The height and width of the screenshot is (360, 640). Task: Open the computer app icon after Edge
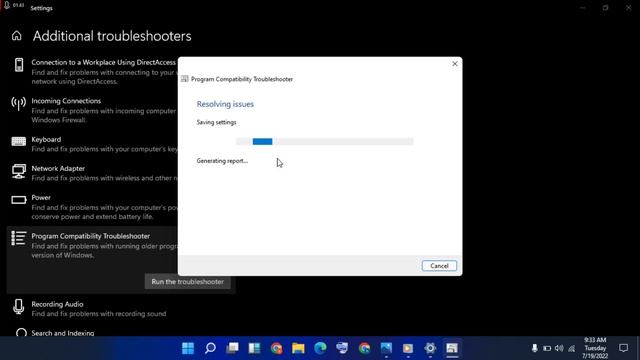click(x=342, y=348)
